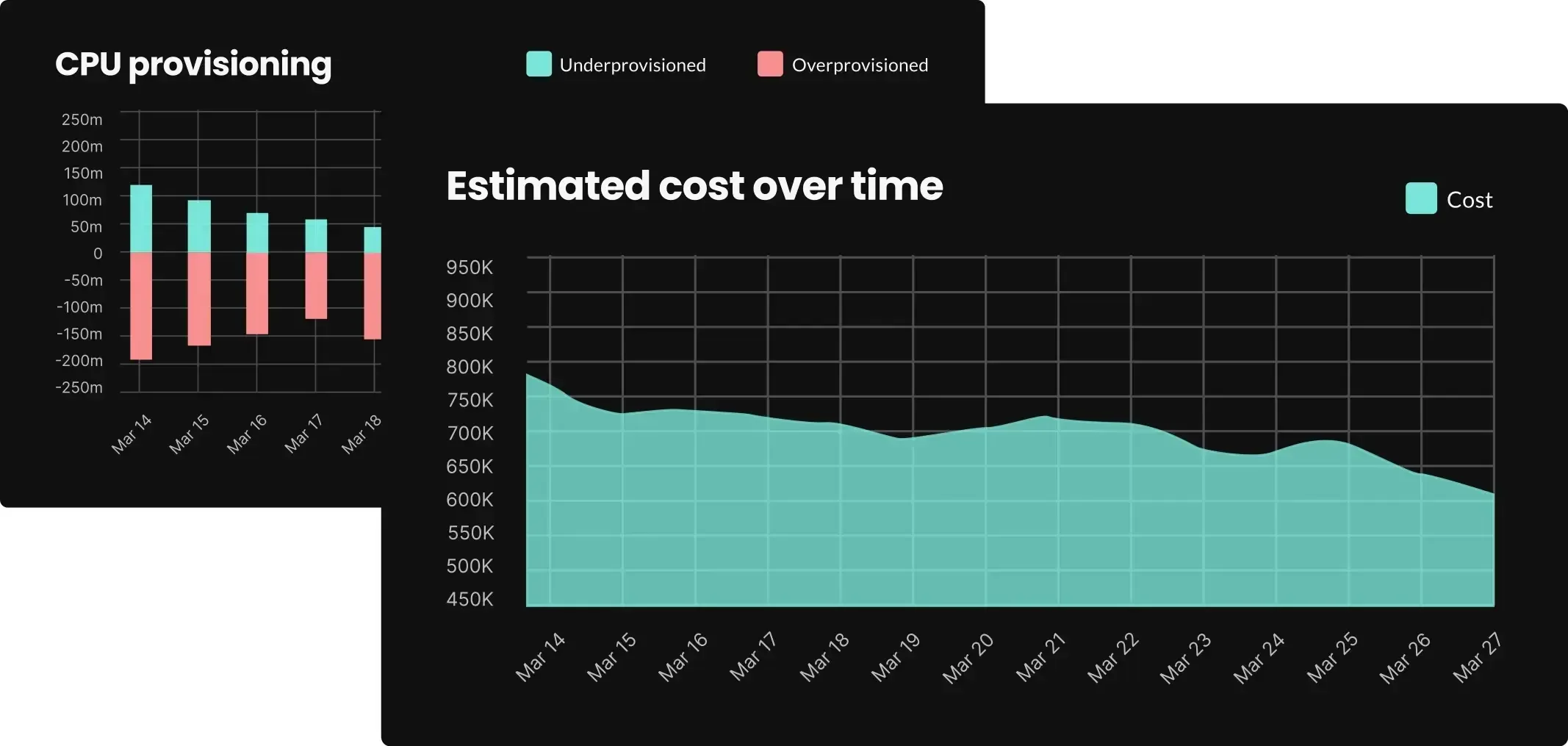Click the Mar 21 label on cost chart
Viewport: 1568px width, 746px height.
(x=1040, y=657)
